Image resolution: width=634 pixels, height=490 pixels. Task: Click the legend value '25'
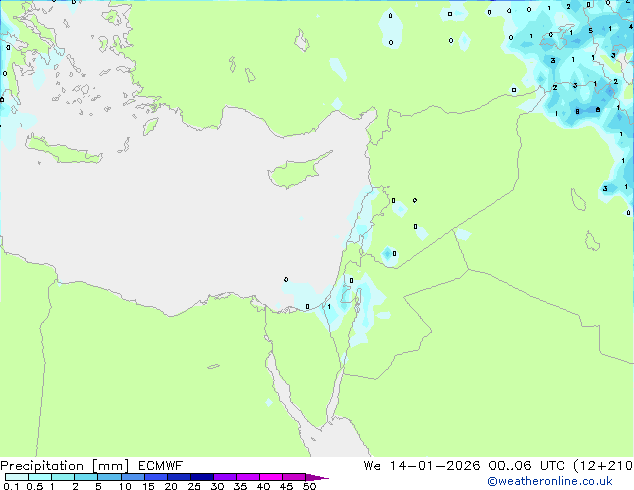194,486
